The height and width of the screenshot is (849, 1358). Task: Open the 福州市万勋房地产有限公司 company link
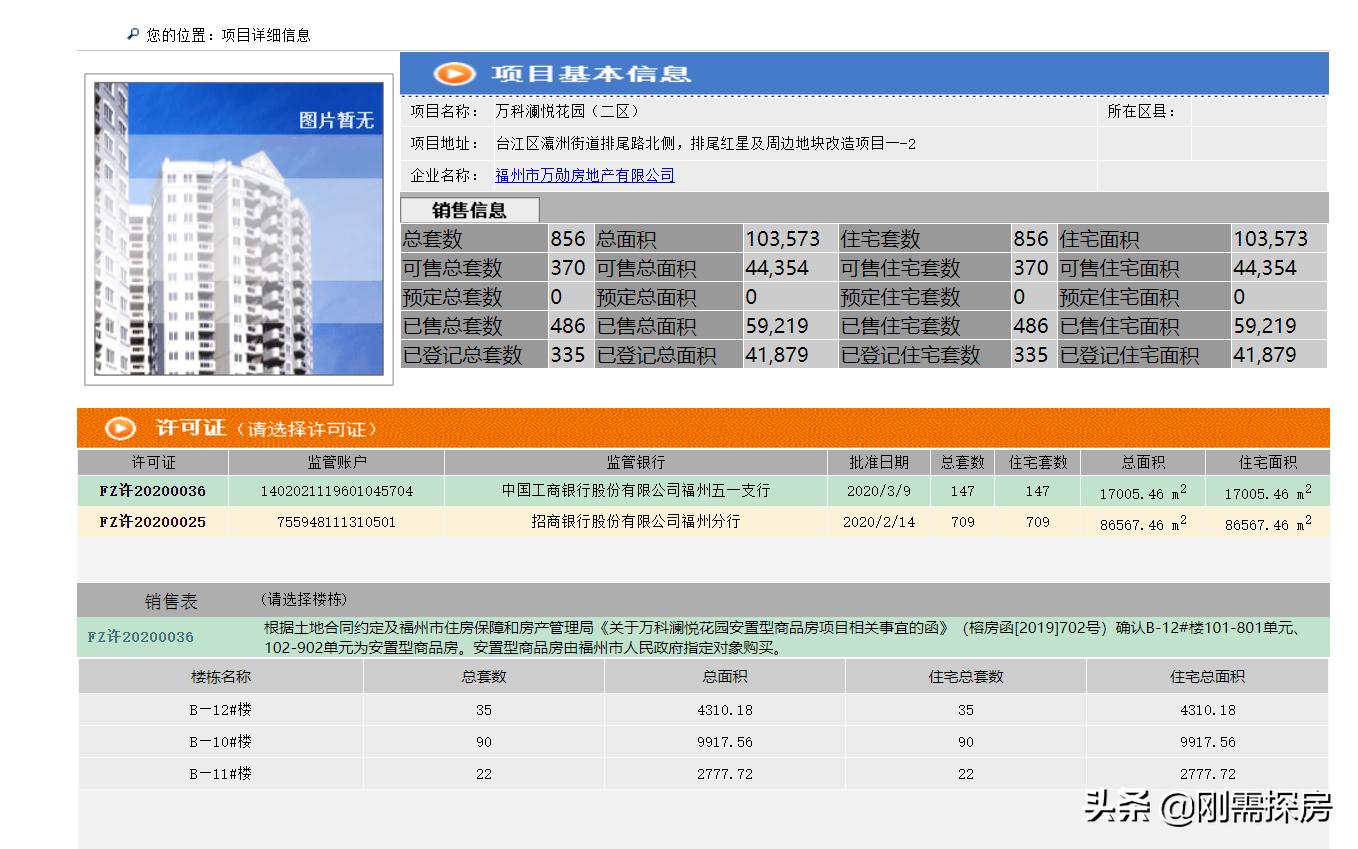coord(585,175)
